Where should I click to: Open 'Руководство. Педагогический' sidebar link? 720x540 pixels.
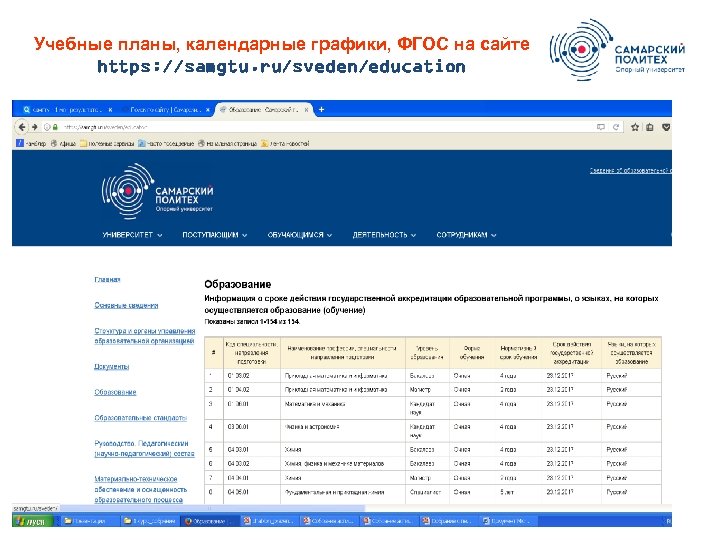pos(144,449)
